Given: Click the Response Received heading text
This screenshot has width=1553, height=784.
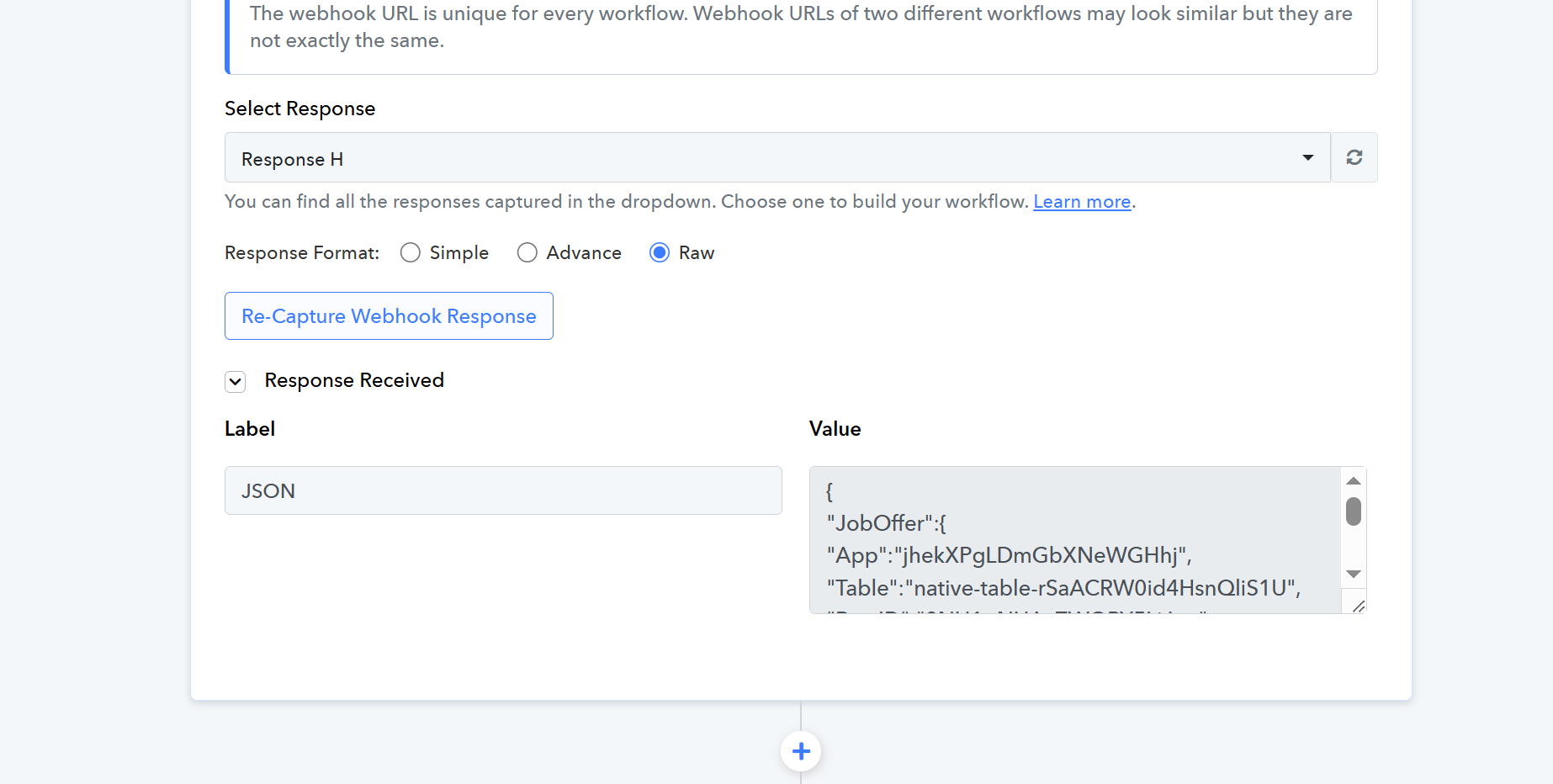Looking at the screenshot, I should (x=354, y=380).
